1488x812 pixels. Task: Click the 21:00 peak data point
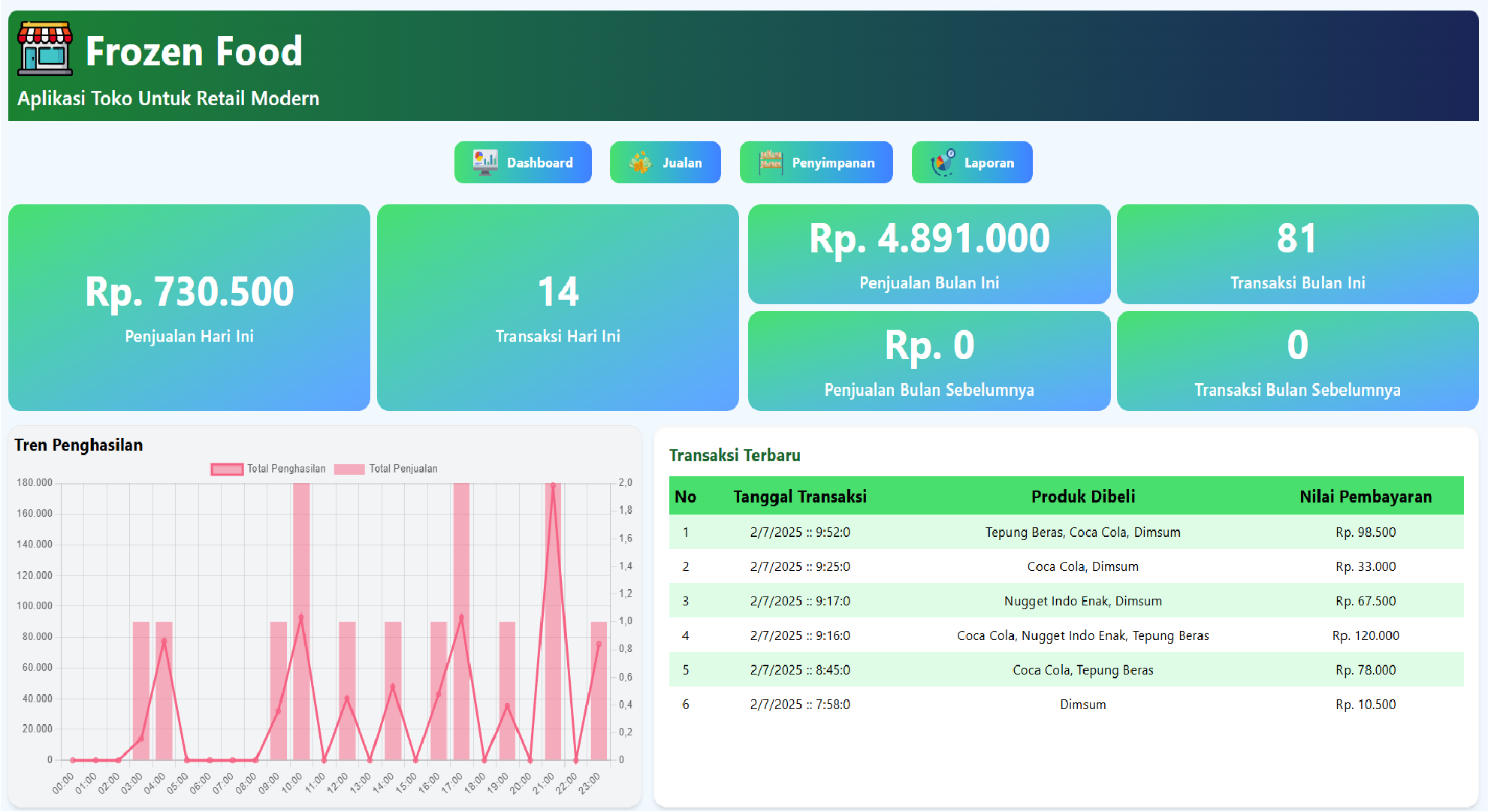click(x=554, y=486)
